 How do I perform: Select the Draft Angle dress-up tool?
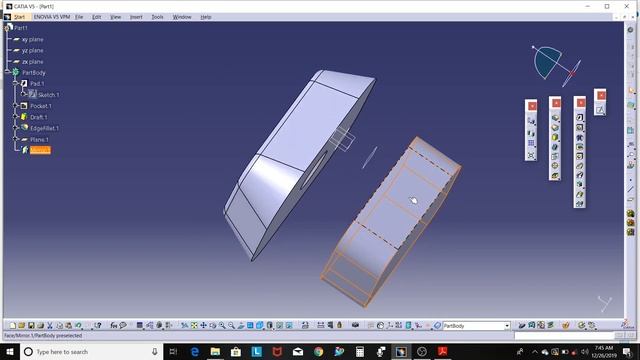click(x=555, y=138)
